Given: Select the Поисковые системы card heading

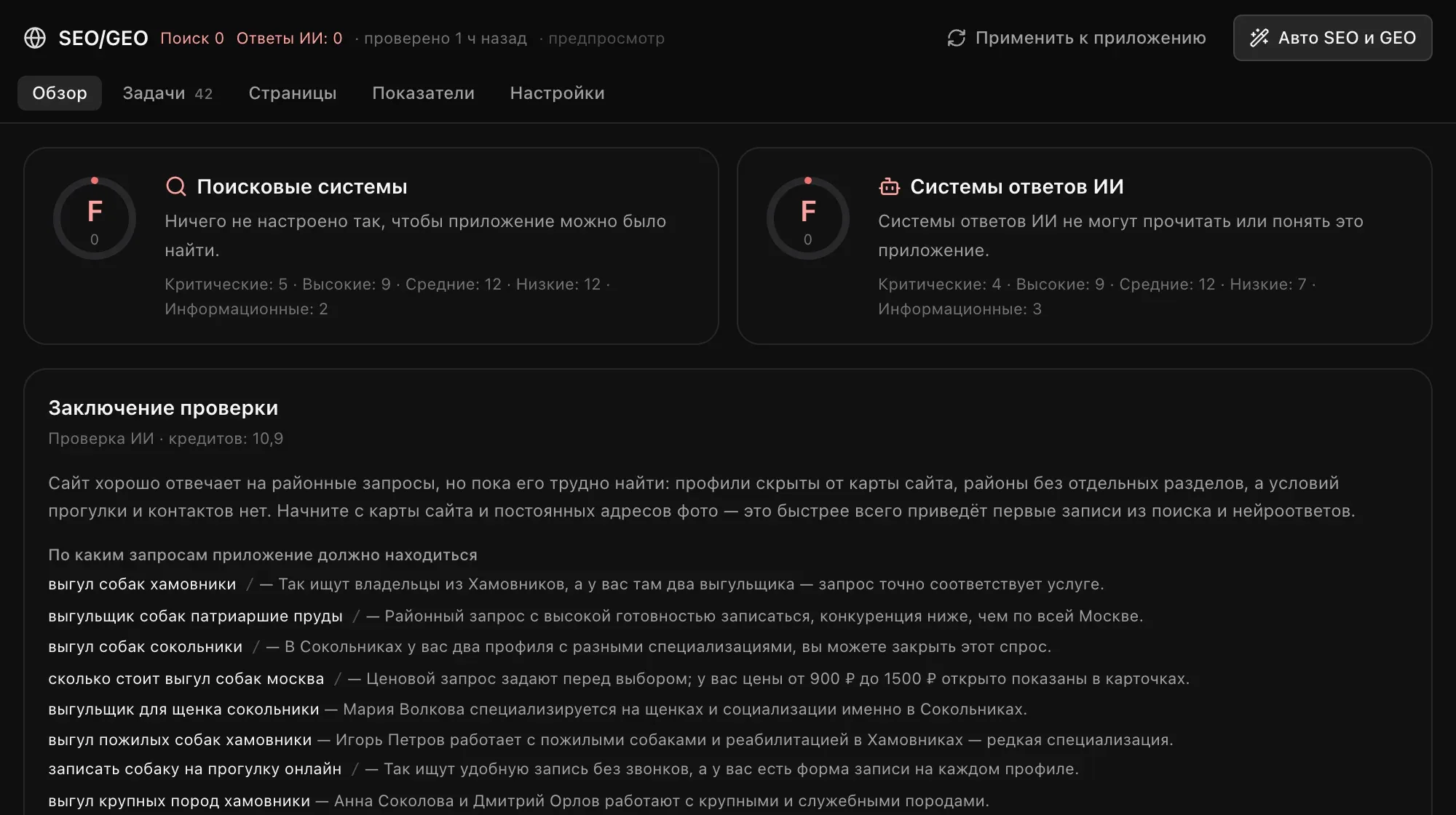Looking at the screenshot, I should click(302, 187).
